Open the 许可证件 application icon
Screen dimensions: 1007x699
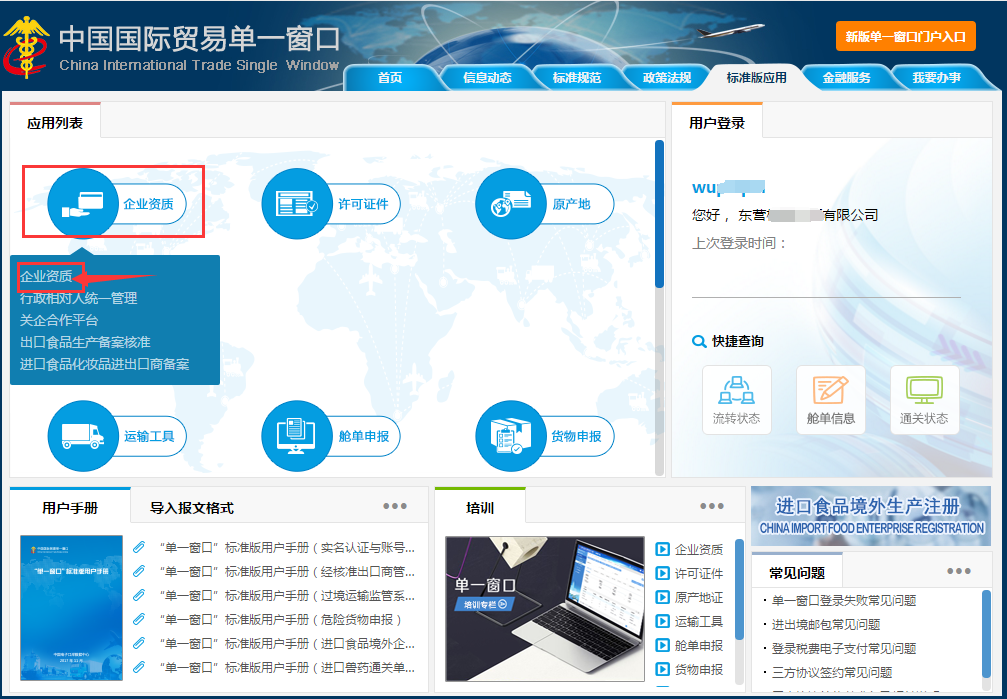(x=297, y=204)
